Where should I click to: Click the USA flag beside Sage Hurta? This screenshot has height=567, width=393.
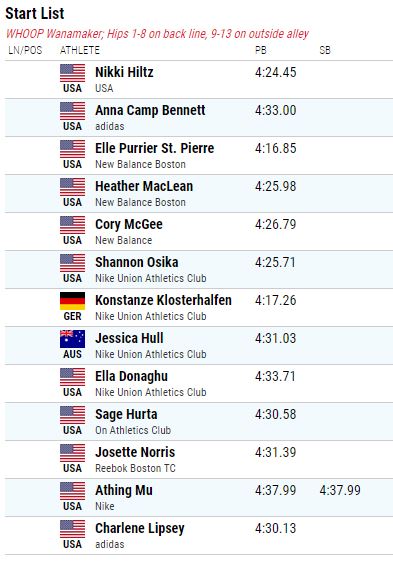point(72,415)
